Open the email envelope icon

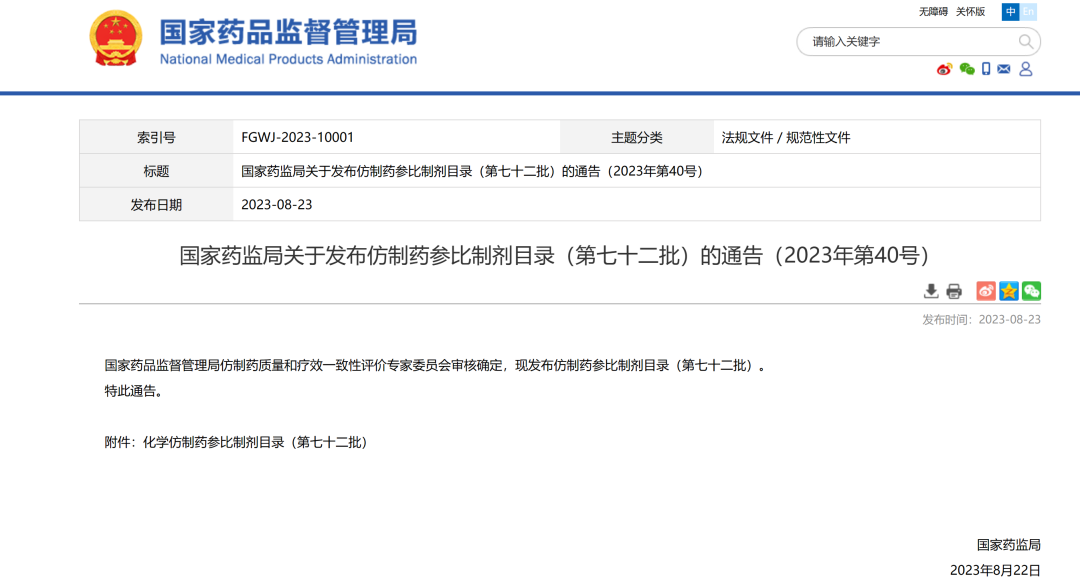tap(1004, 69)
